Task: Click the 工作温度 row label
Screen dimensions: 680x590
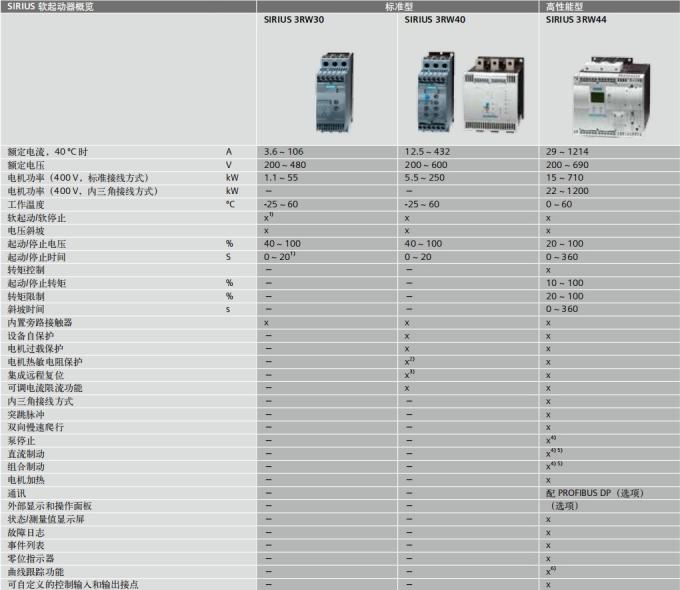Action: point(26,204)
